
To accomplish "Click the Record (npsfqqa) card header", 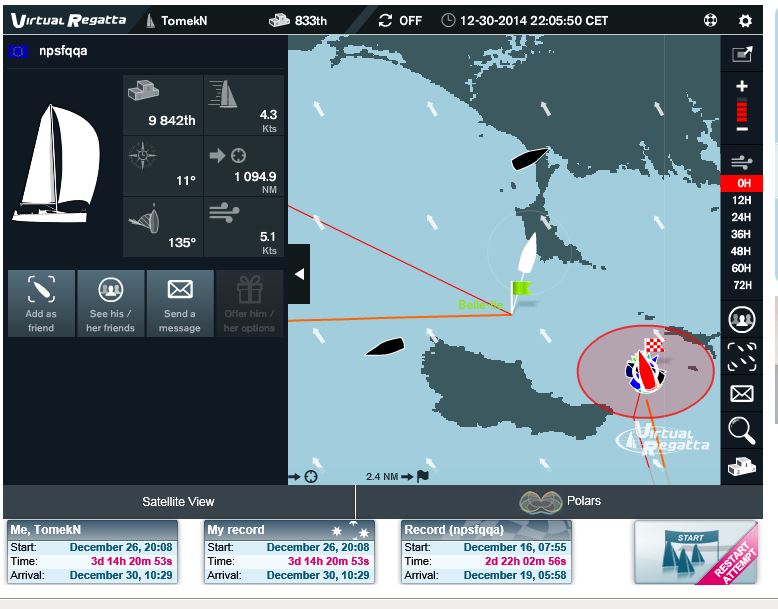I will (x=486, y=530).
